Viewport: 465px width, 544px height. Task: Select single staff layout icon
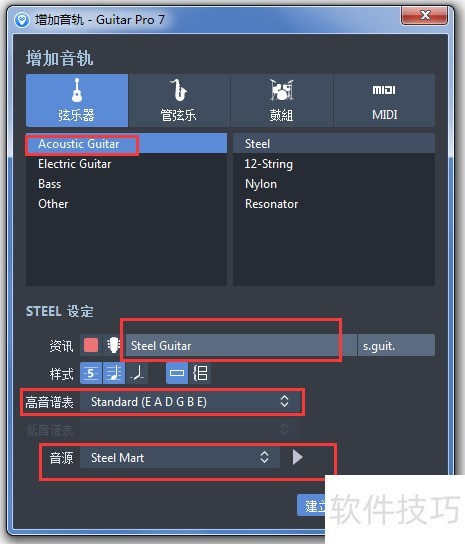[x=177, y=373]
